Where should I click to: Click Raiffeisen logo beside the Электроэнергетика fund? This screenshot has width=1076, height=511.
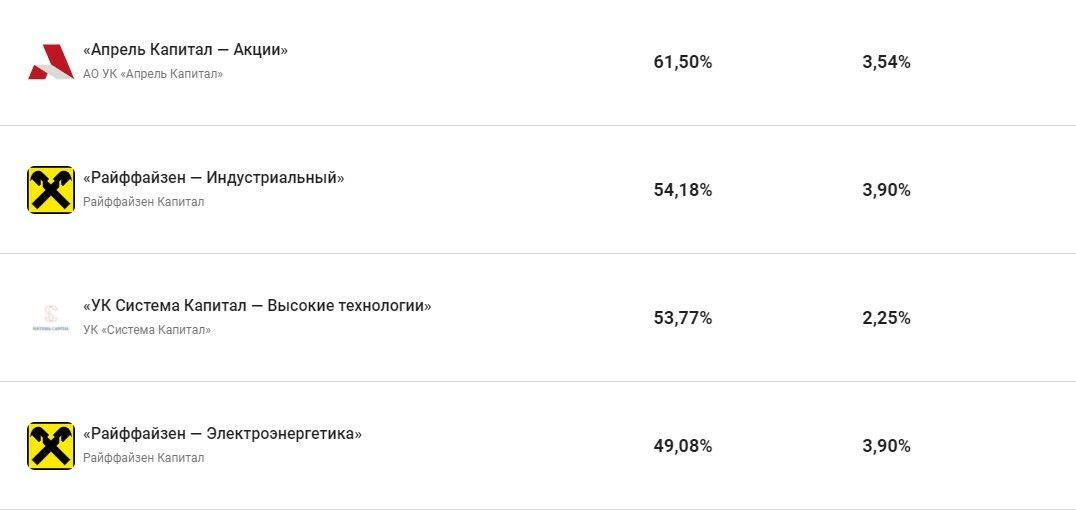tap(50, 446)
